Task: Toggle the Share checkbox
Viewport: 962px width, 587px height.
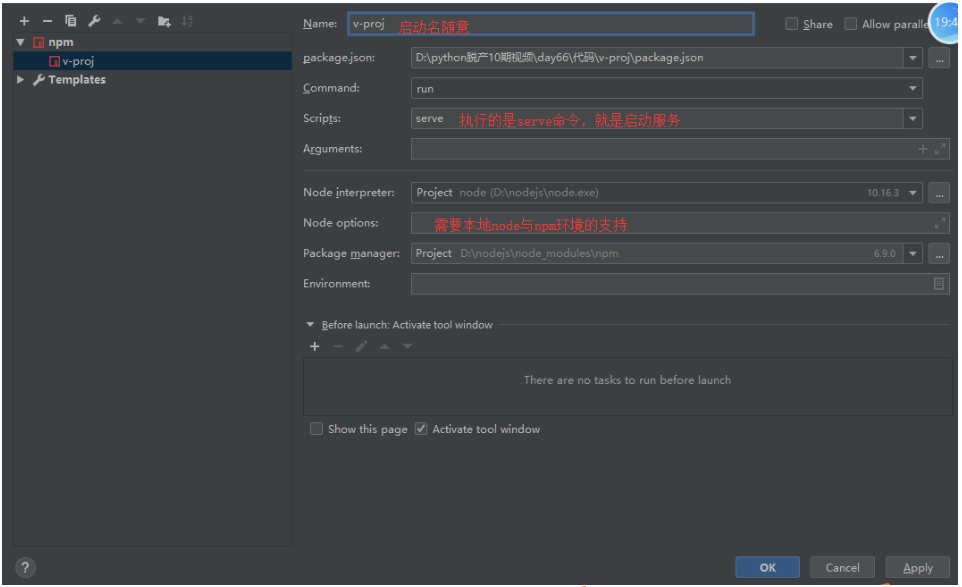Action: [x=792, y=24]
